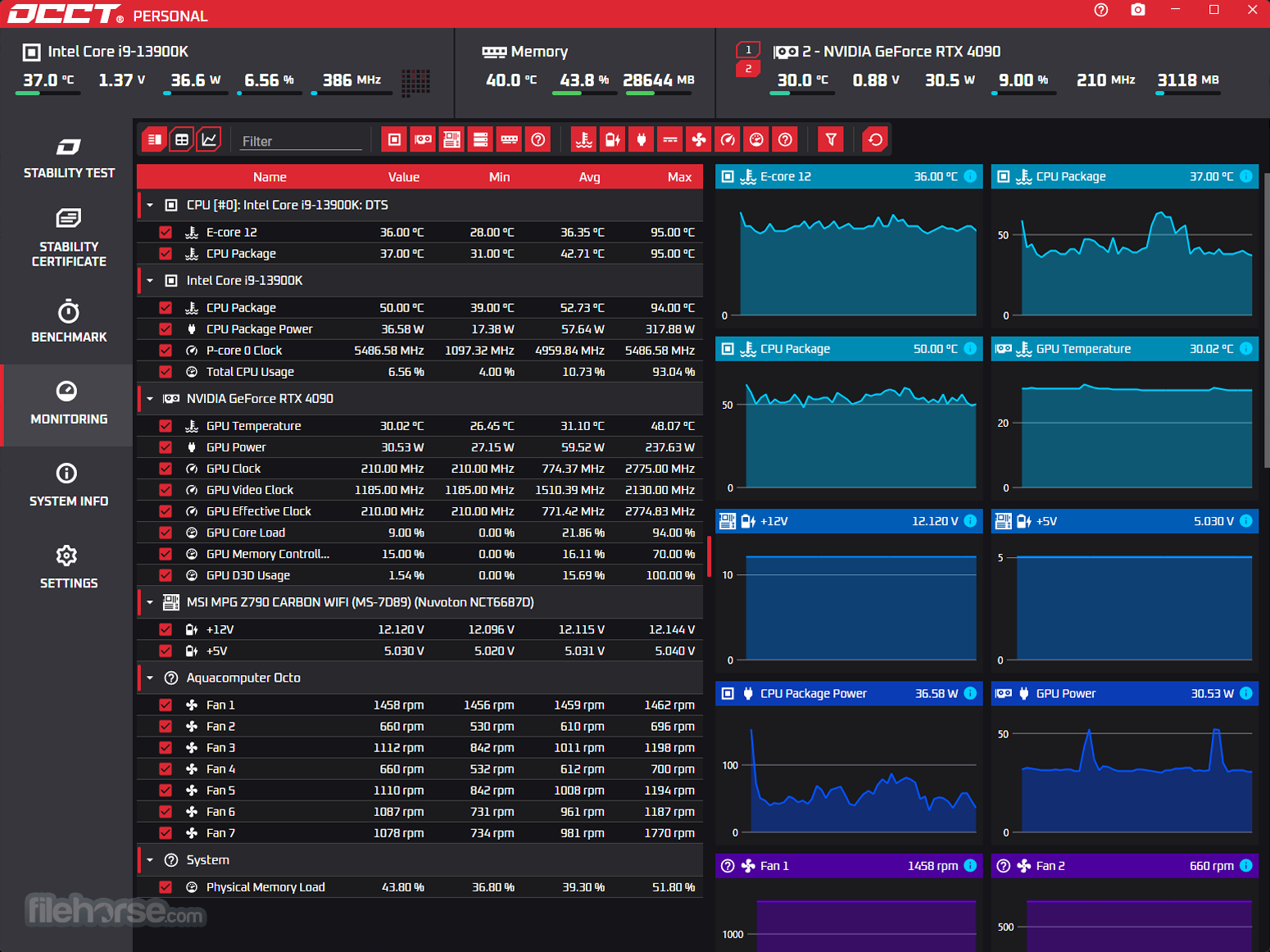Select GPU 1 badge in the header
1270x952 pixels.
748,50
